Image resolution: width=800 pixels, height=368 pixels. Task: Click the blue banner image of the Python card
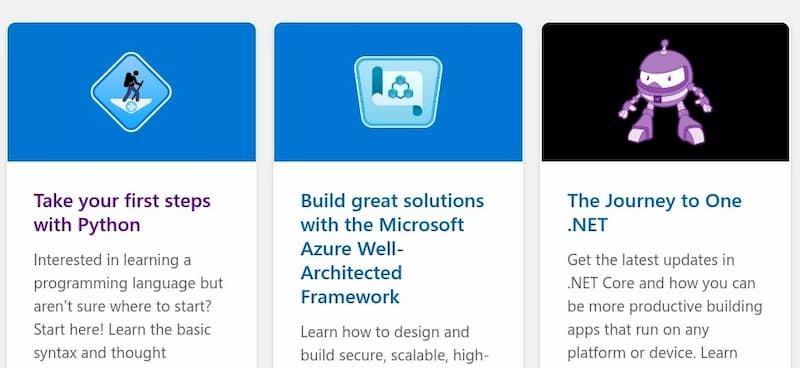point(132,92)
